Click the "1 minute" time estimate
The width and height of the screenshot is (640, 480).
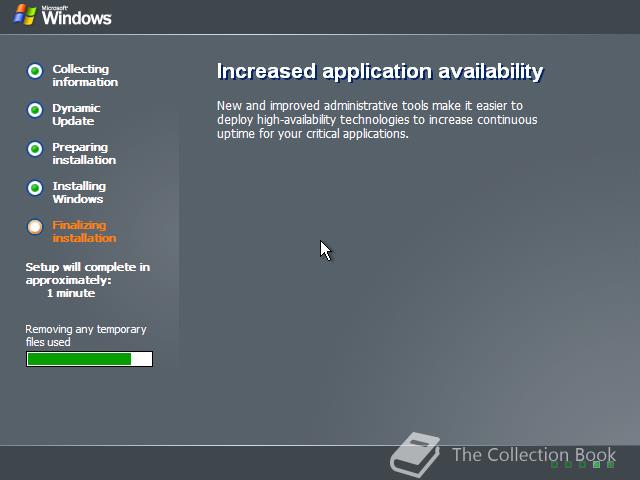[x=71, y=293]
